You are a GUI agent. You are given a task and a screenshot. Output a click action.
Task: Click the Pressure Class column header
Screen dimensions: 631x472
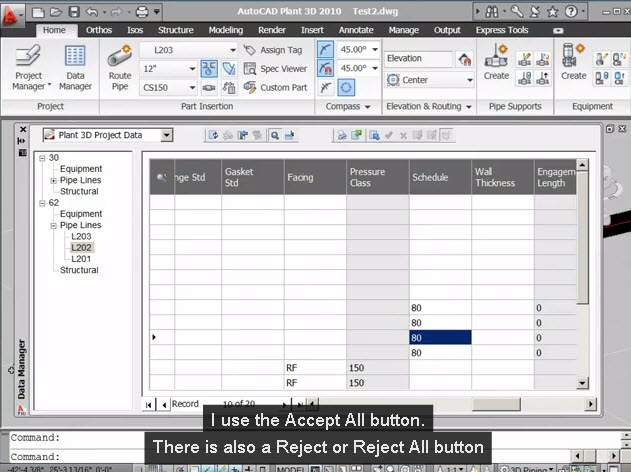(x=377, y=177)
